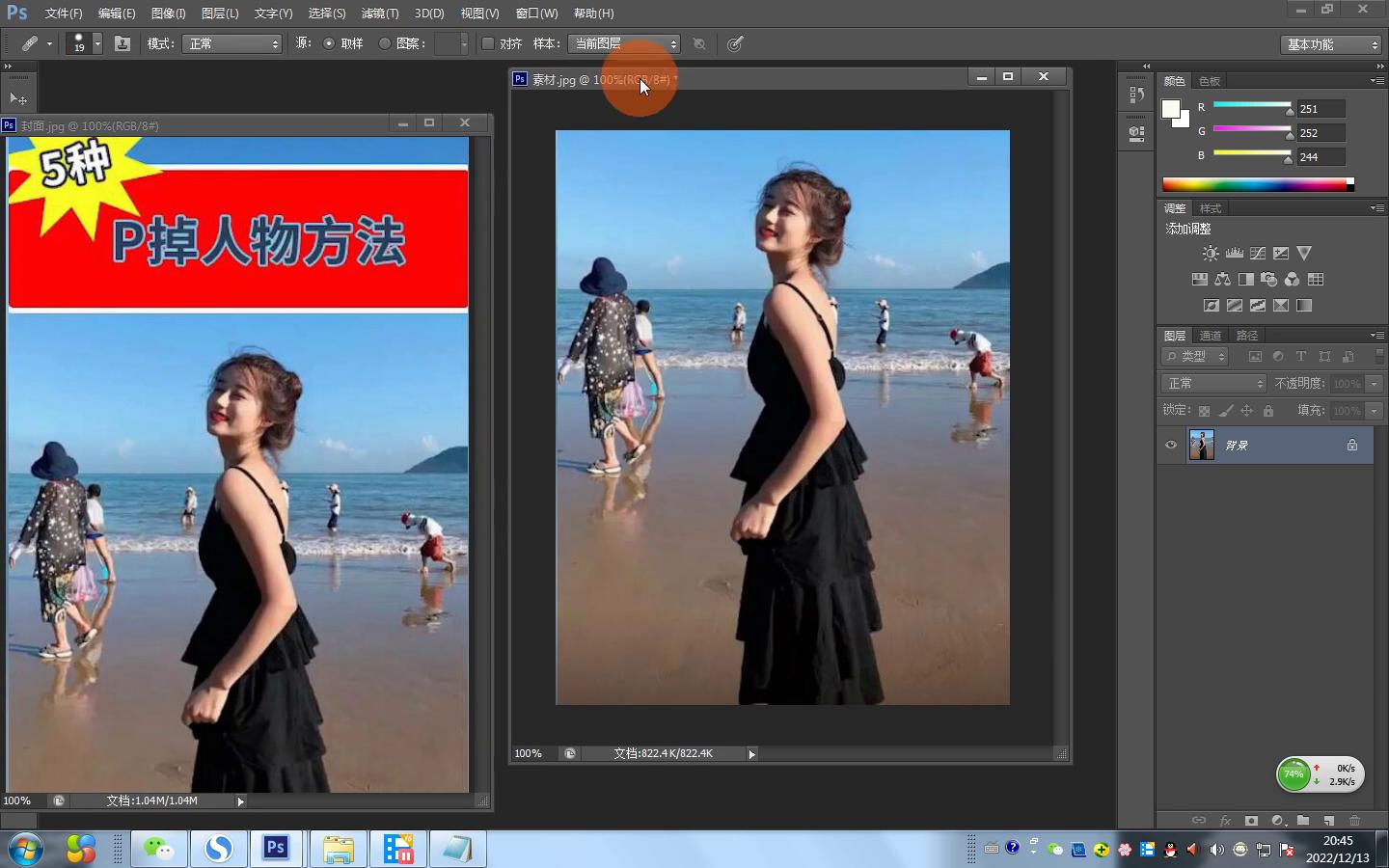Add a Color Balance adjustment

tap(1223, 280)
